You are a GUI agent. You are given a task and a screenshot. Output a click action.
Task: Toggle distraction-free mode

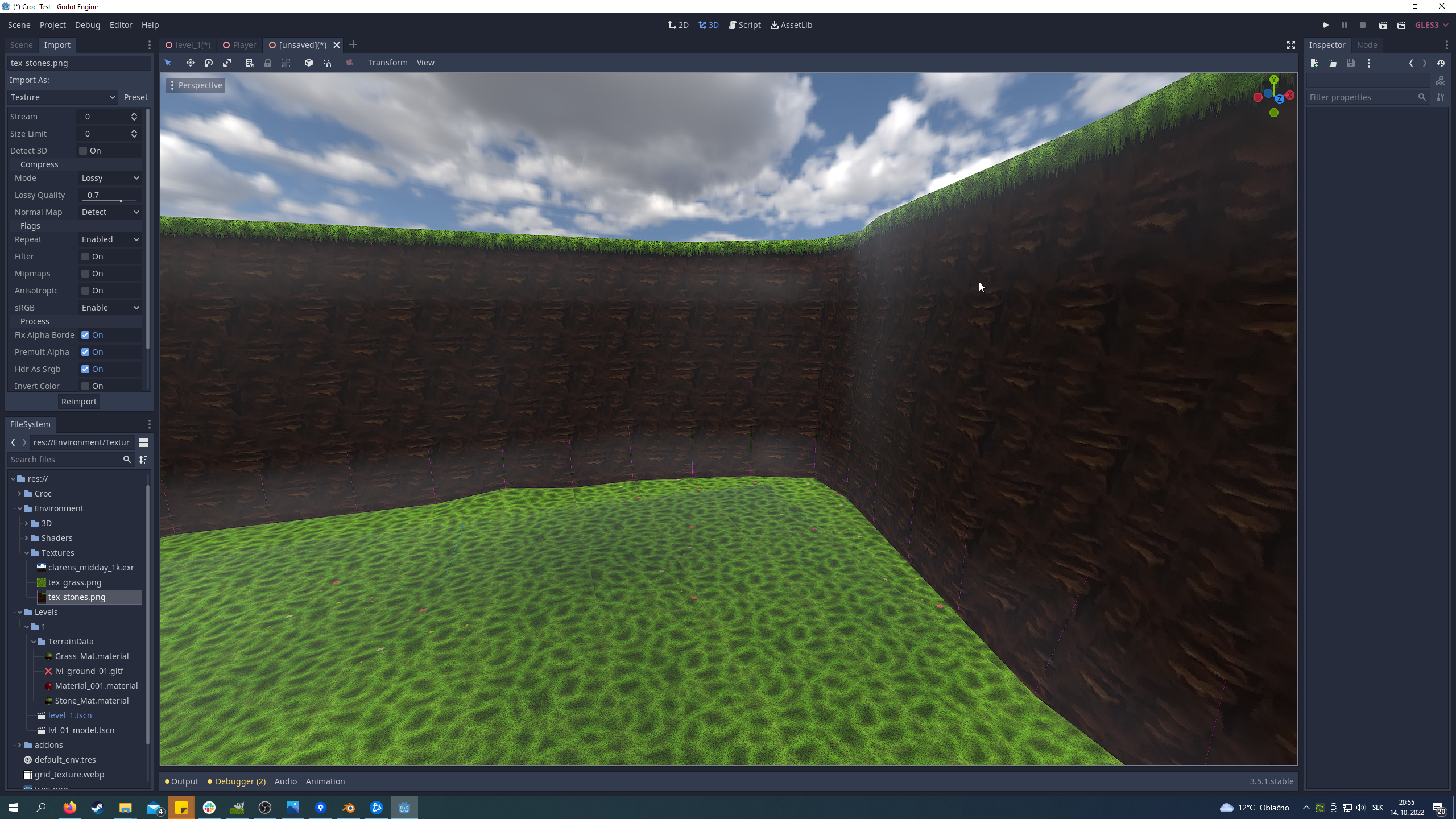click(x=1291, y=45)
